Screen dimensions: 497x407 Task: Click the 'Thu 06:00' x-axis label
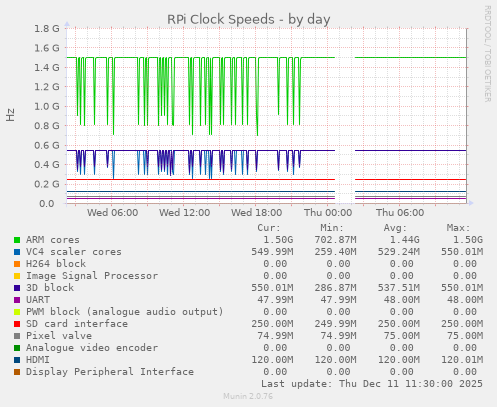[x=400, y=213]
